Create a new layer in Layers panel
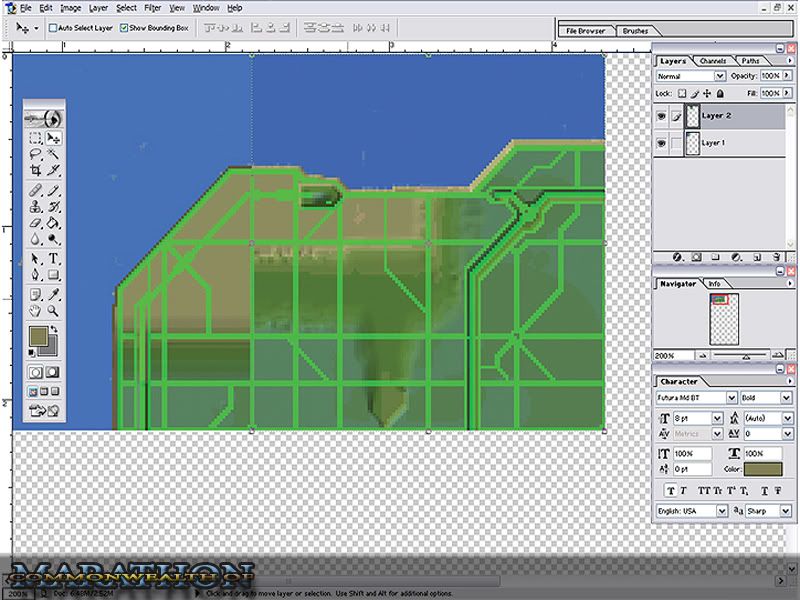The image size is (800, 600). click(757, 257)
